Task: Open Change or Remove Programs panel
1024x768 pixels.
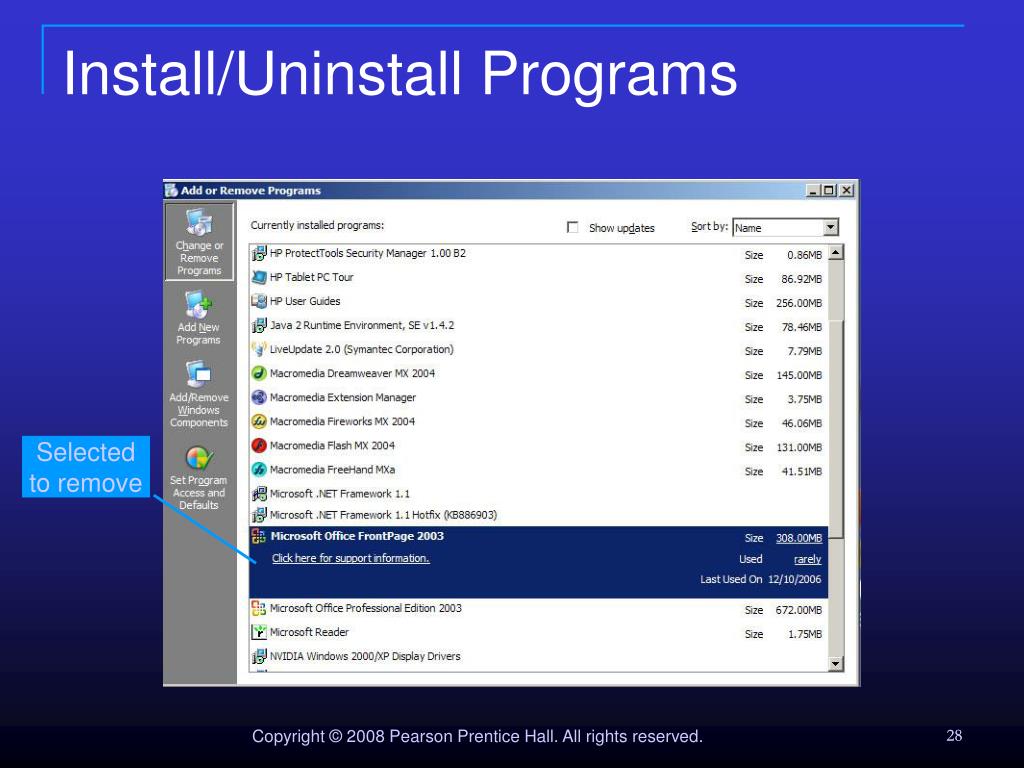Action: coord(199,242)
